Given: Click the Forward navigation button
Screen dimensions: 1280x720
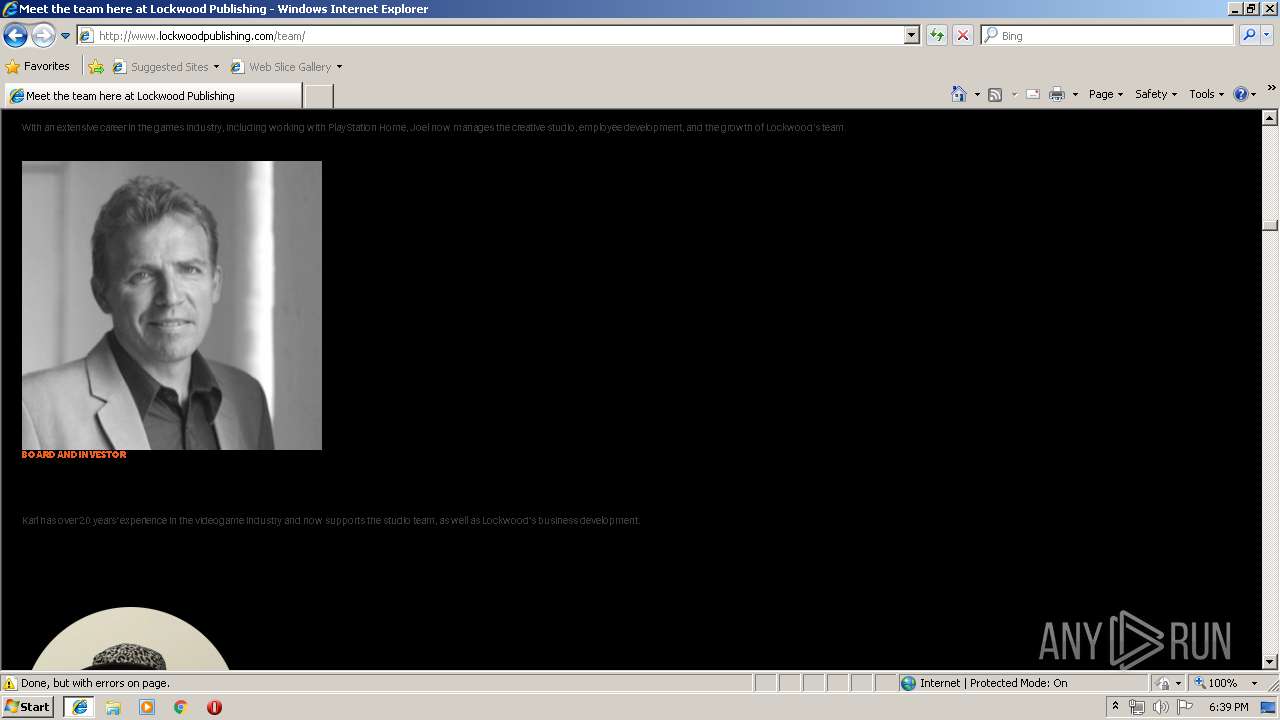Looking at the screenshot, I should click(x=43, y=36).
